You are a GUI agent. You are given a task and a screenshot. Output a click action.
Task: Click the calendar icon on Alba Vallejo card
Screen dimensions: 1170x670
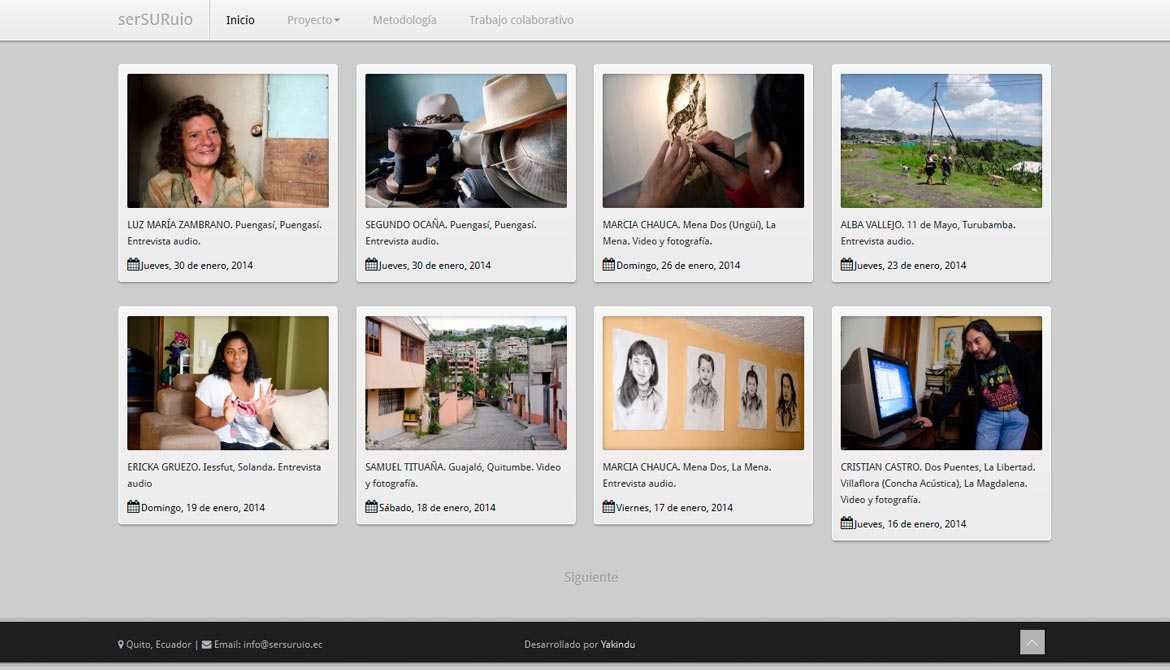847,264
